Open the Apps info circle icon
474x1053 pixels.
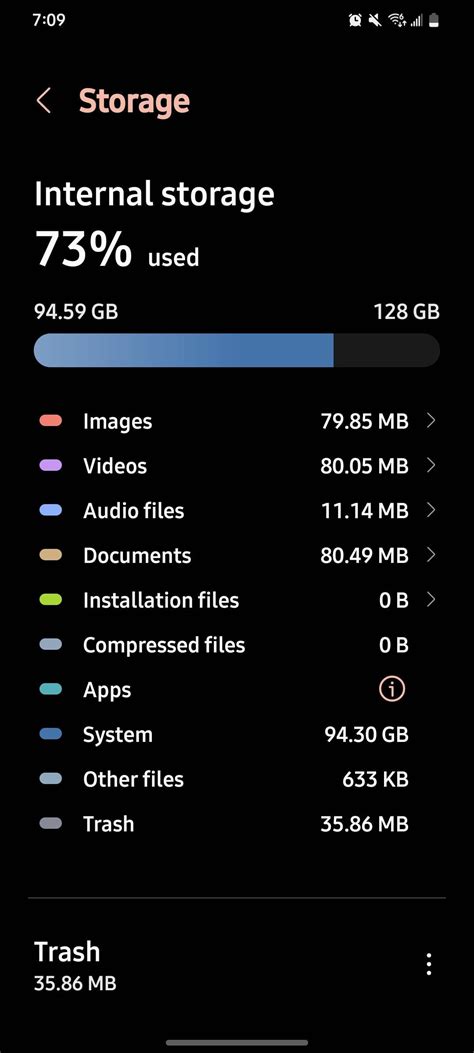click(x=392, y=689)
